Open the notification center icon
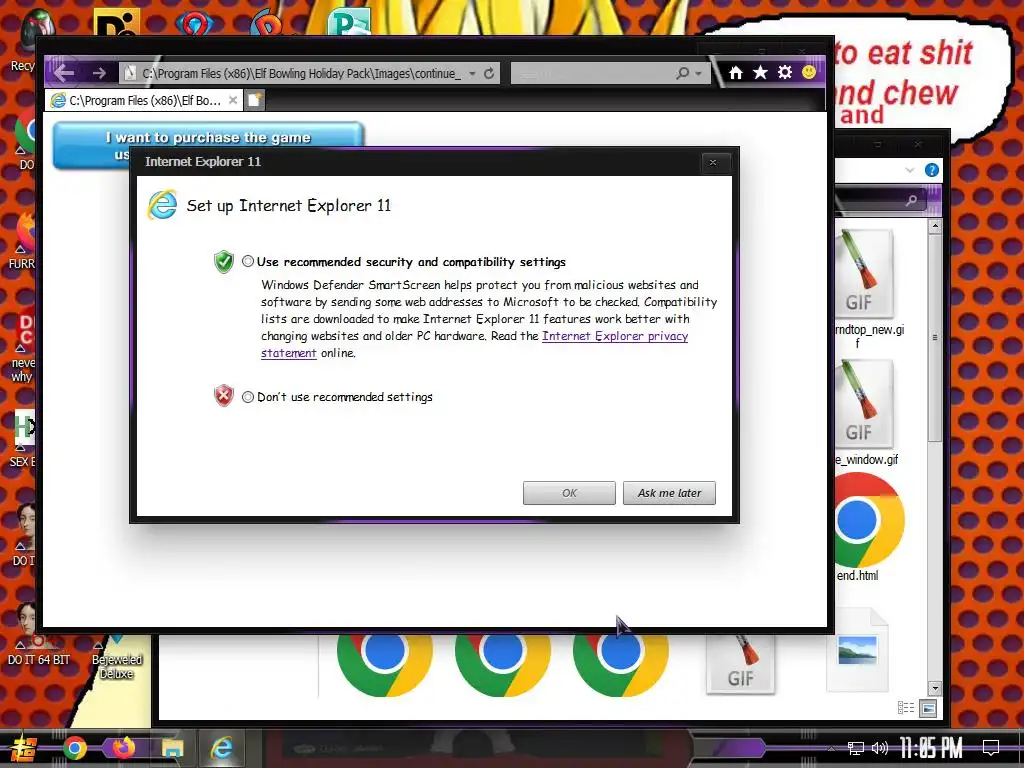 coord(991,748)
